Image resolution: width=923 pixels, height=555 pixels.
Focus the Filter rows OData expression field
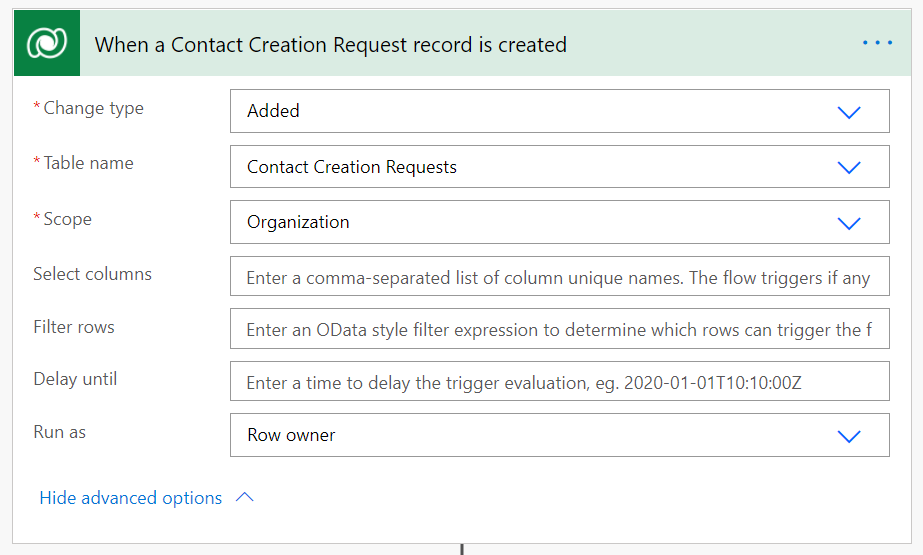[558, 330]
